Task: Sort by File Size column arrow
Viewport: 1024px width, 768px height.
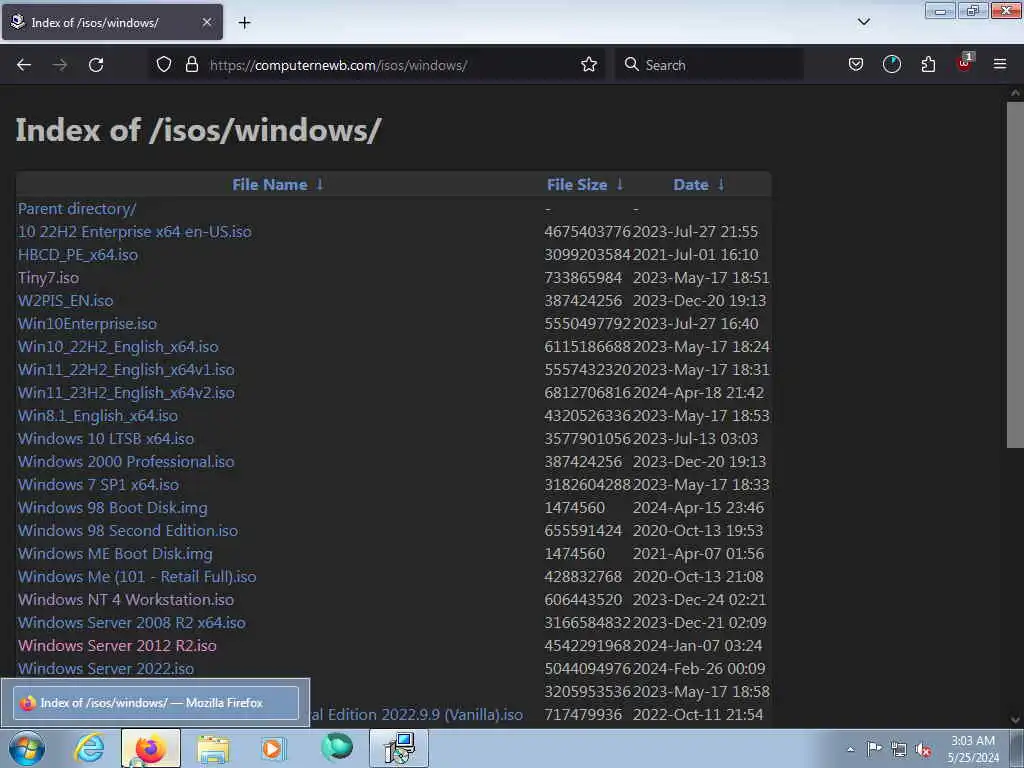Action: [620, 184]
